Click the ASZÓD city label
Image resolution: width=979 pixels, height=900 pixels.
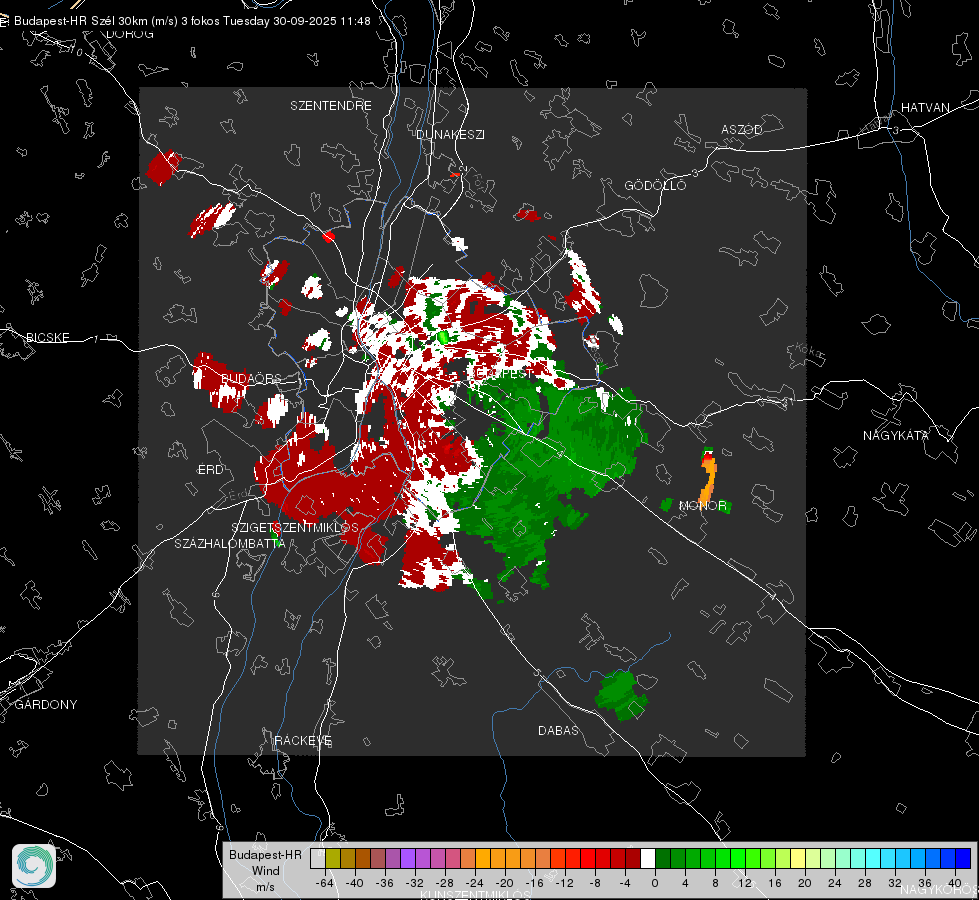(x=742, y=129)
